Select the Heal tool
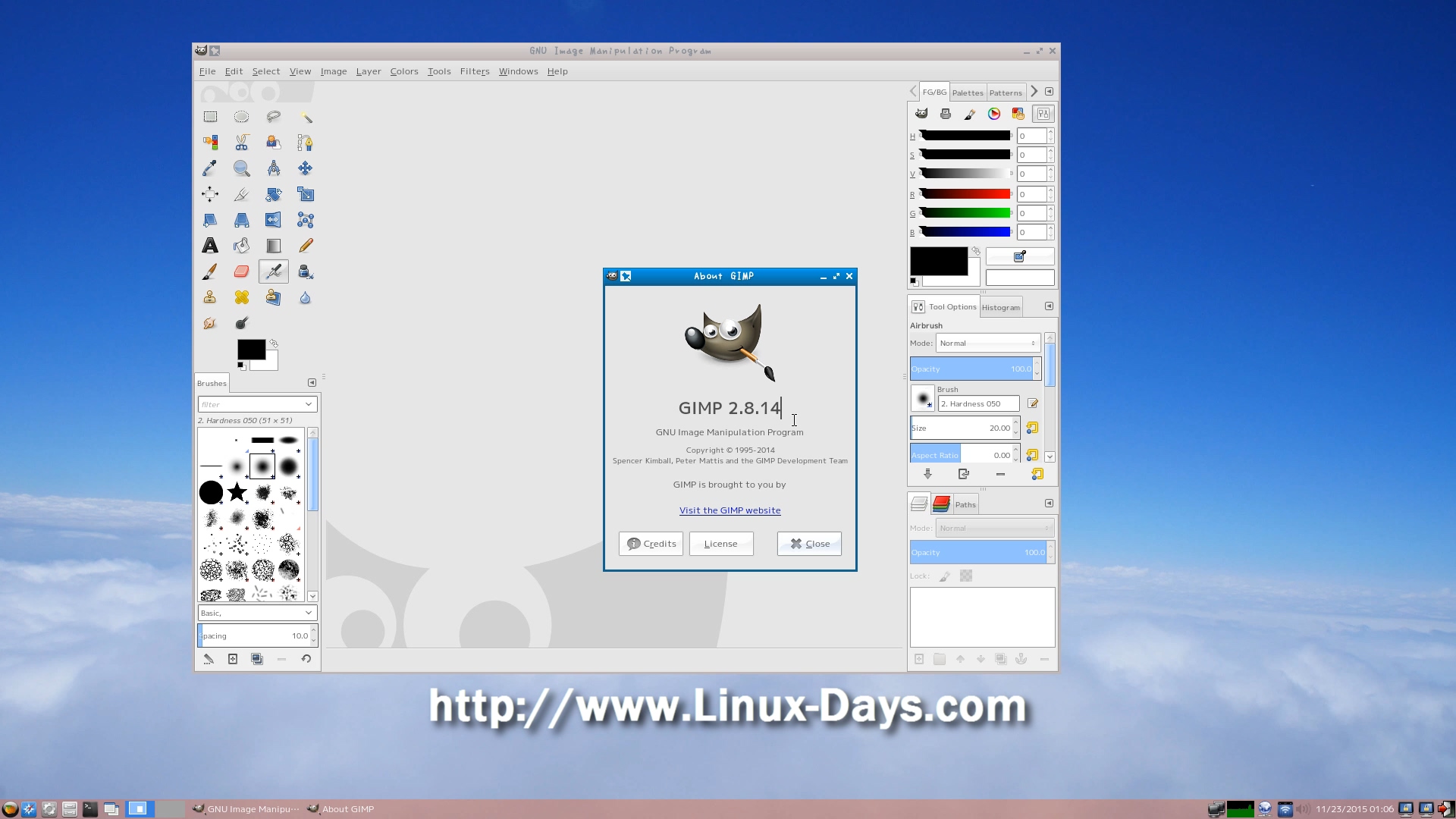Image resolution: width=1456 pixels, height=819 pixels. coord(241,297)
